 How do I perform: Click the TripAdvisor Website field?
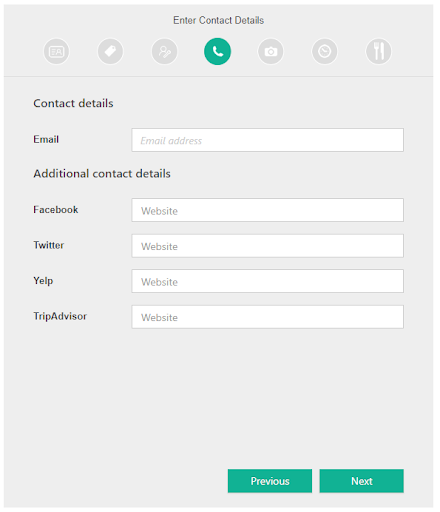[x=267, y=317]
